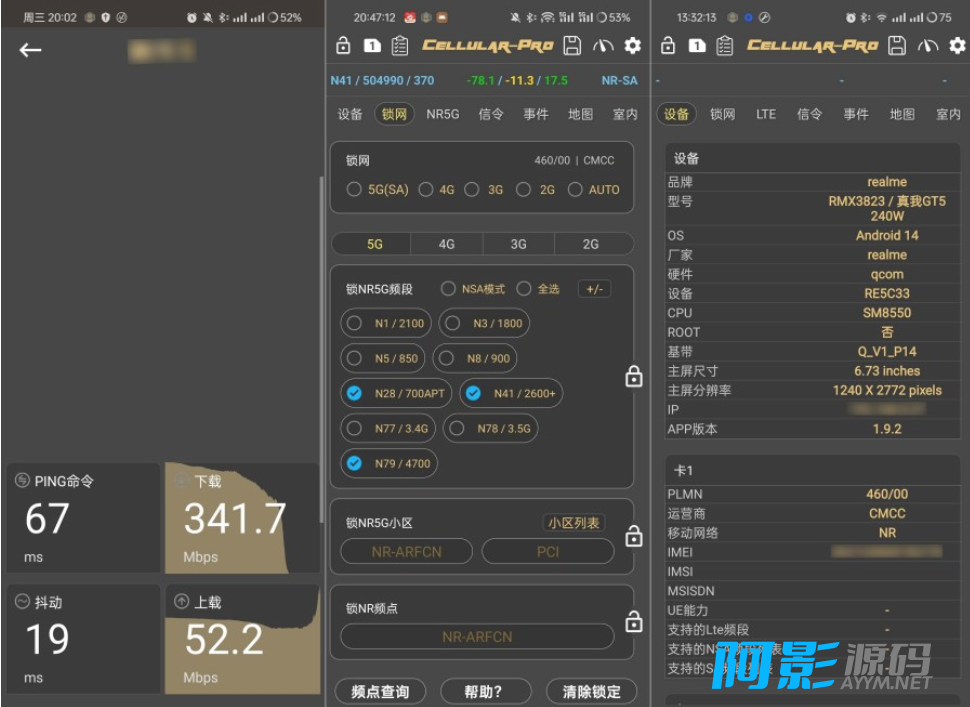Tap the lock icon in lock-network screen toolbar
Screen dimensions: 970x707
tap(343, 45)
